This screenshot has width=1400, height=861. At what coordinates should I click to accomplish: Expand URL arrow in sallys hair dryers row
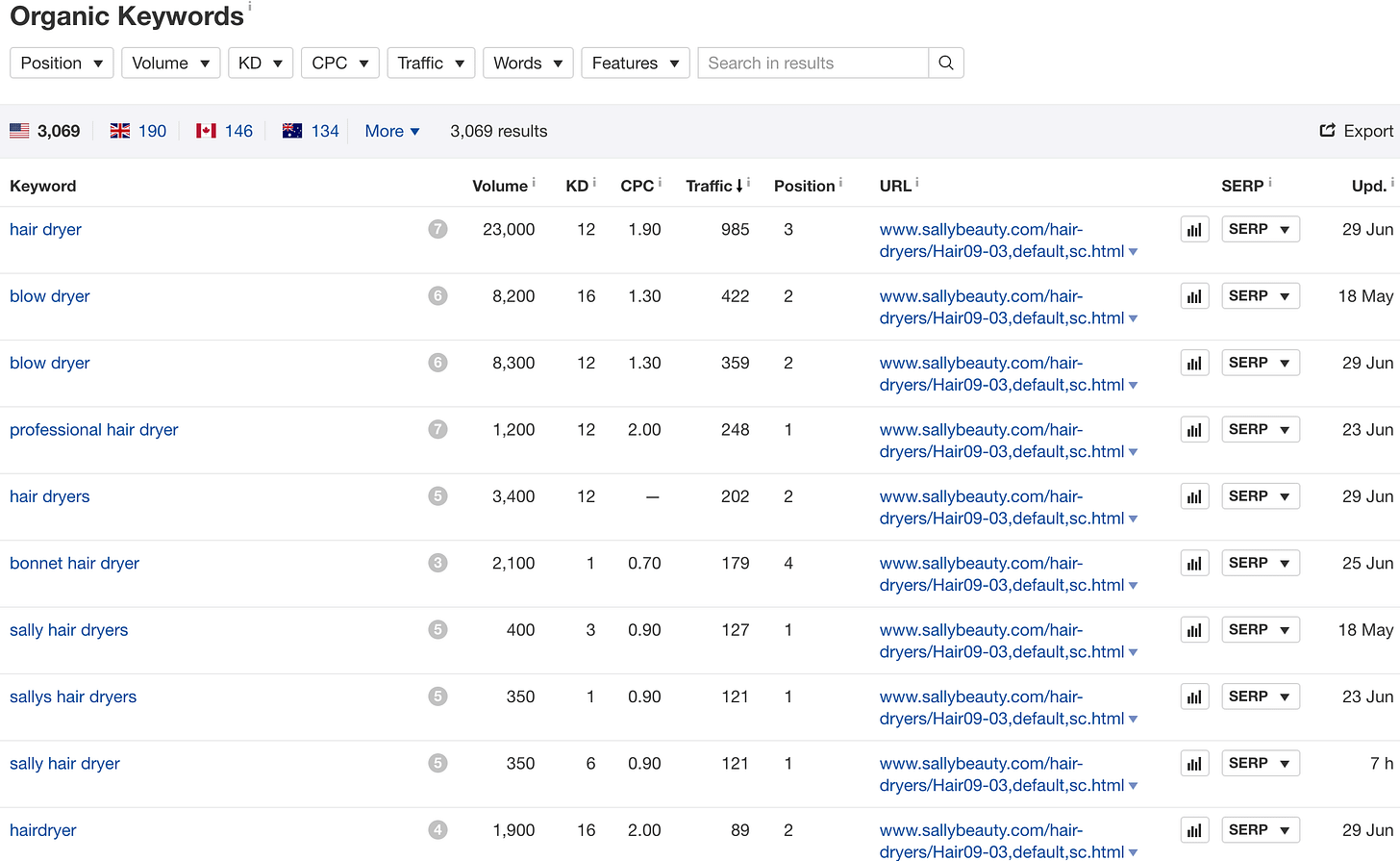coord(1134,720)
